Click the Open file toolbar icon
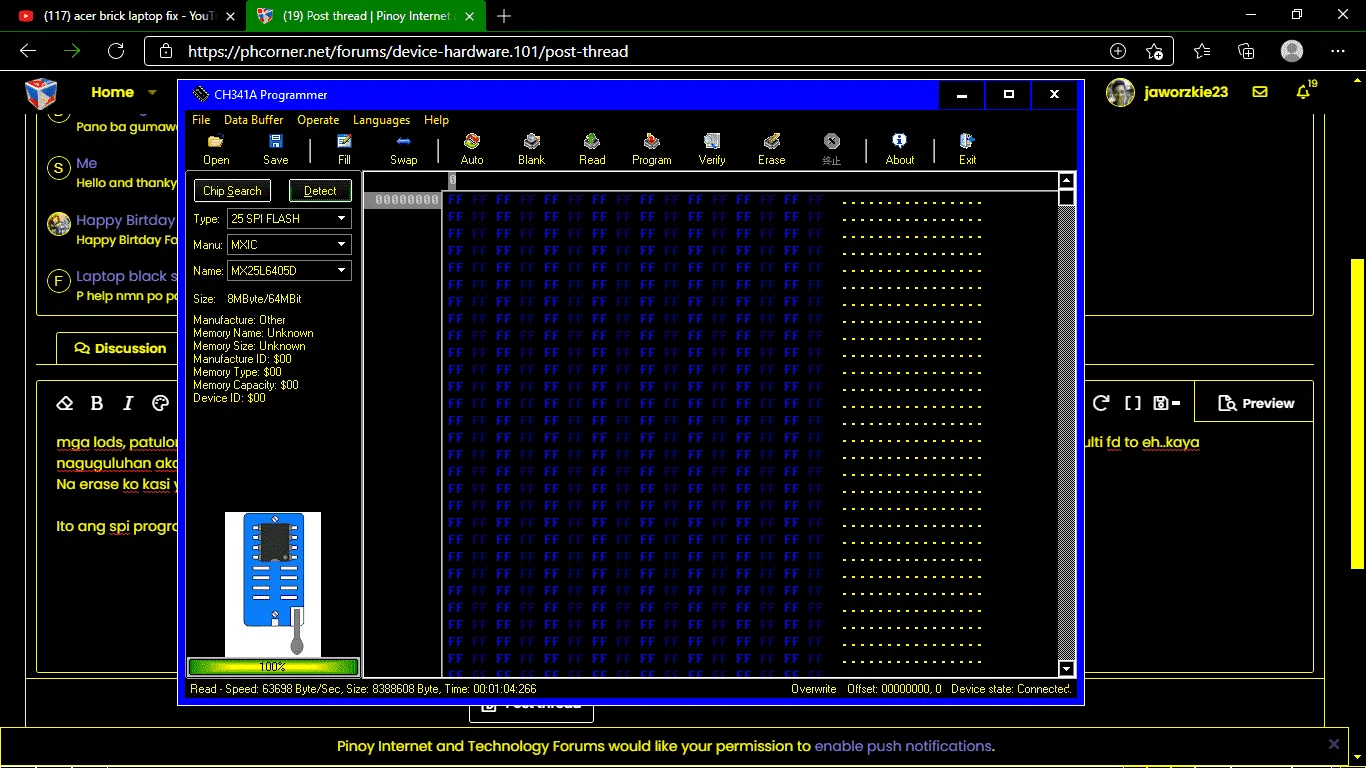The width and height of the screenshot is (1366, 768). [216, 149]
